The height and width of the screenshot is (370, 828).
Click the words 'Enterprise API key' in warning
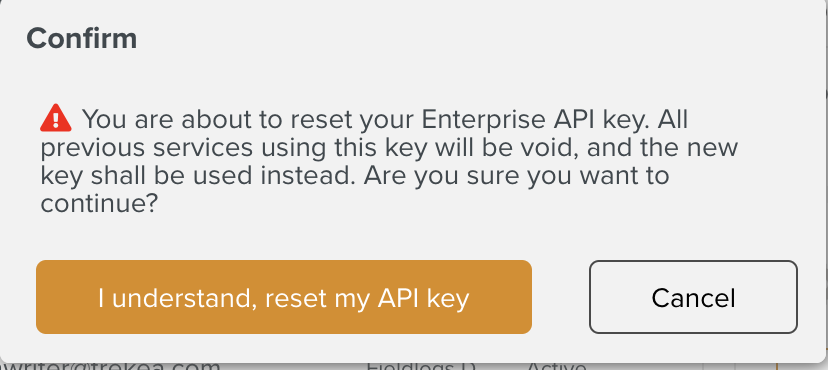pos(533,119)
